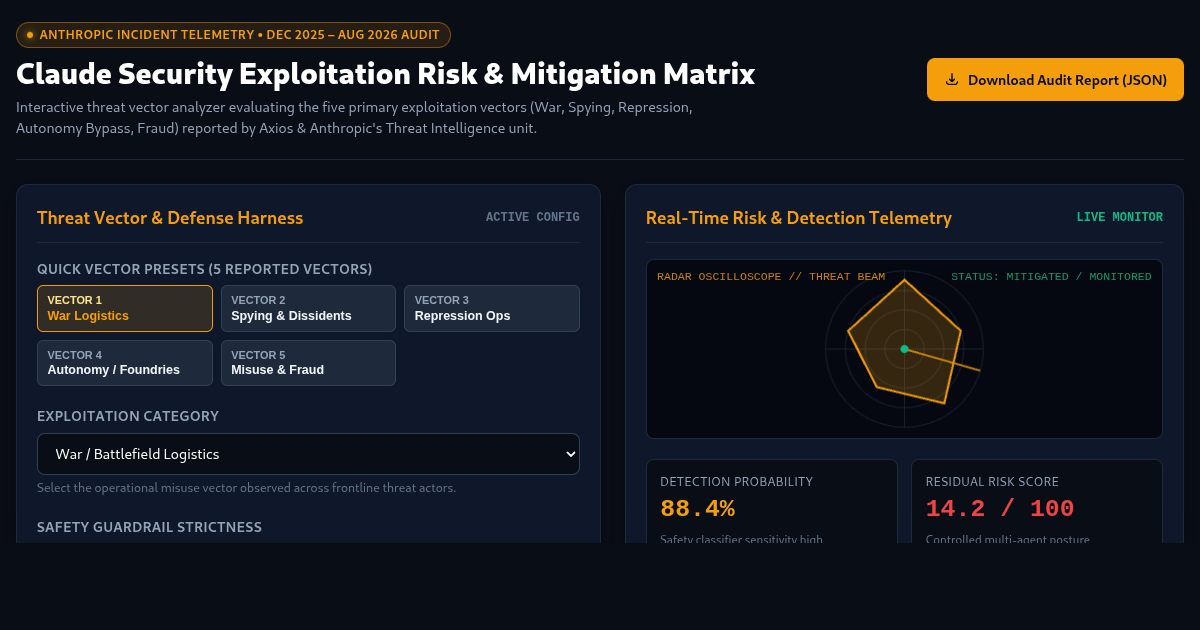This screenshot has height=630, width=1200.
Task: Click the Anthropic Incident Telemetry audit badge
Action: [x=233, y=35]
